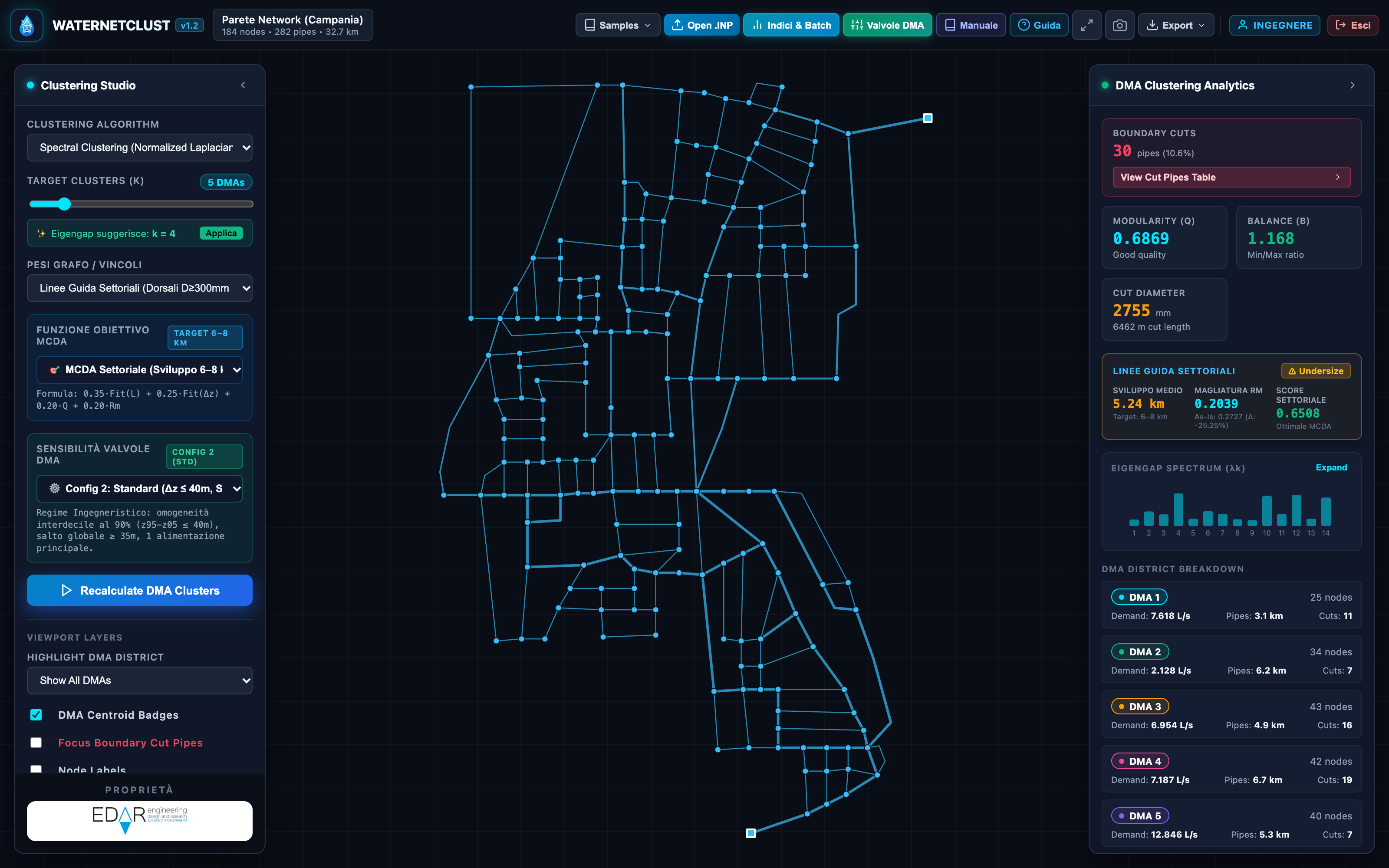Open the Valvole DMA toolbar item
This screenshot has height=868, width=1389.
click(887, 25)
